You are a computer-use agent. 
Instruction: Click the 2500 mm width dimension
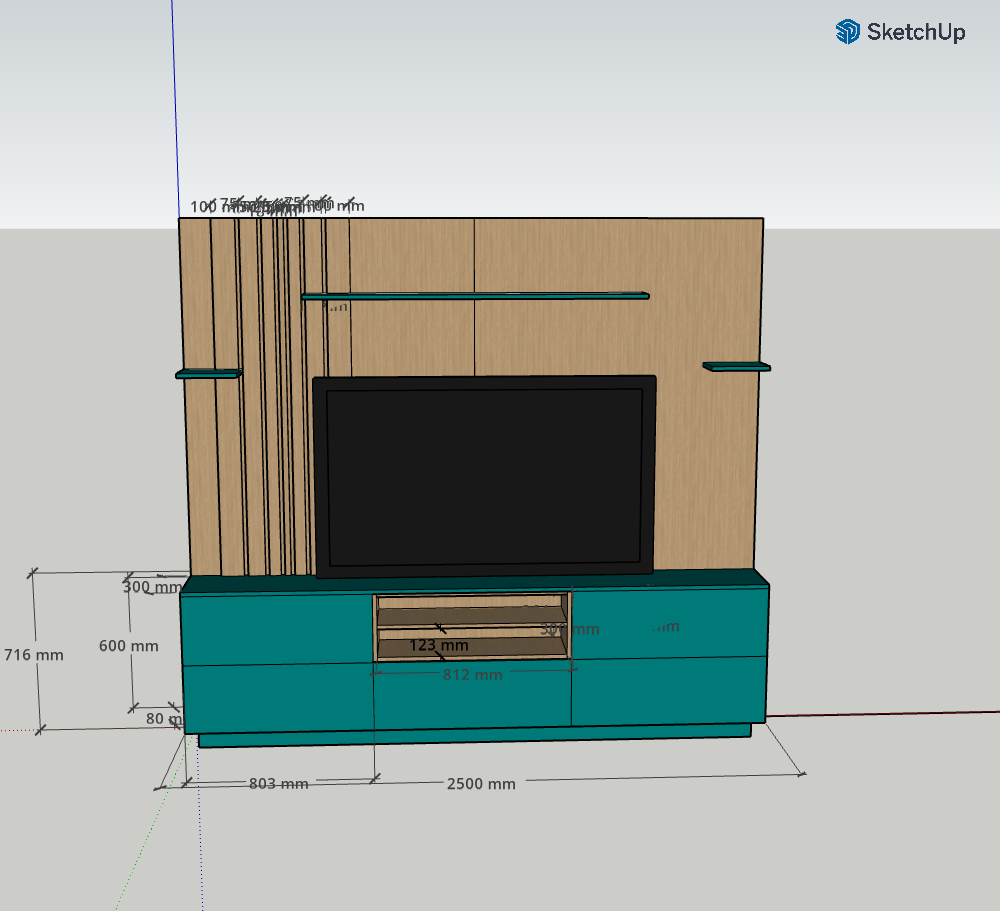tap(481, 784)
